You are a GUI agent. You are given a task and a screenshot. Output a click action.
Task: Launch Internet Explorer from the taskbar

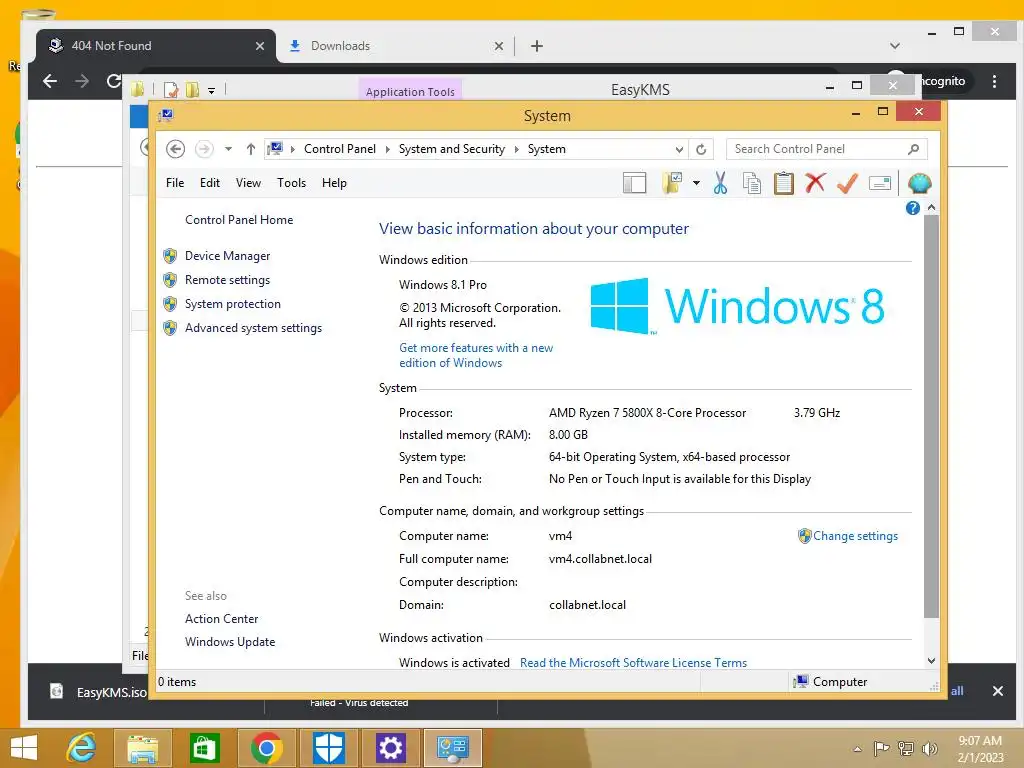(x=81, y=748)
